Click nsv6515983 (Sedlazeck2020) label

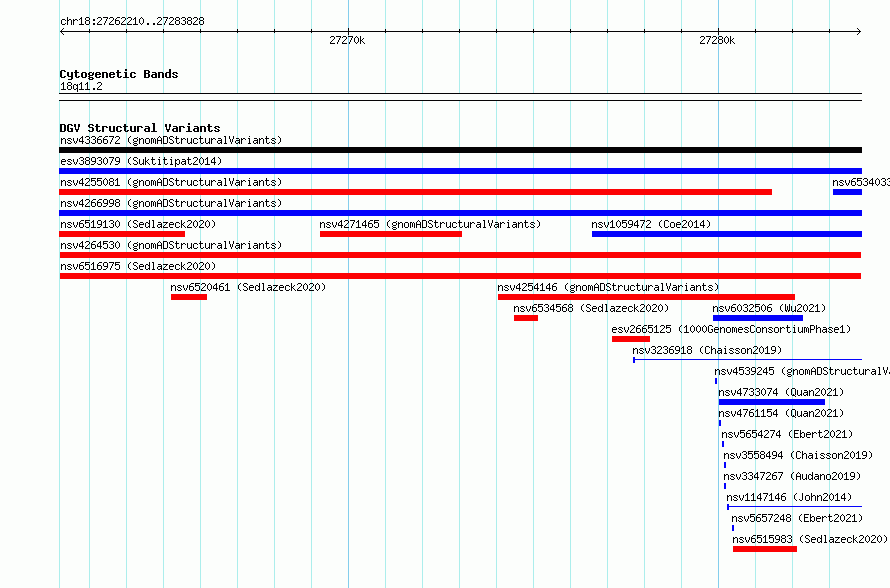click(x=810, y=539)
